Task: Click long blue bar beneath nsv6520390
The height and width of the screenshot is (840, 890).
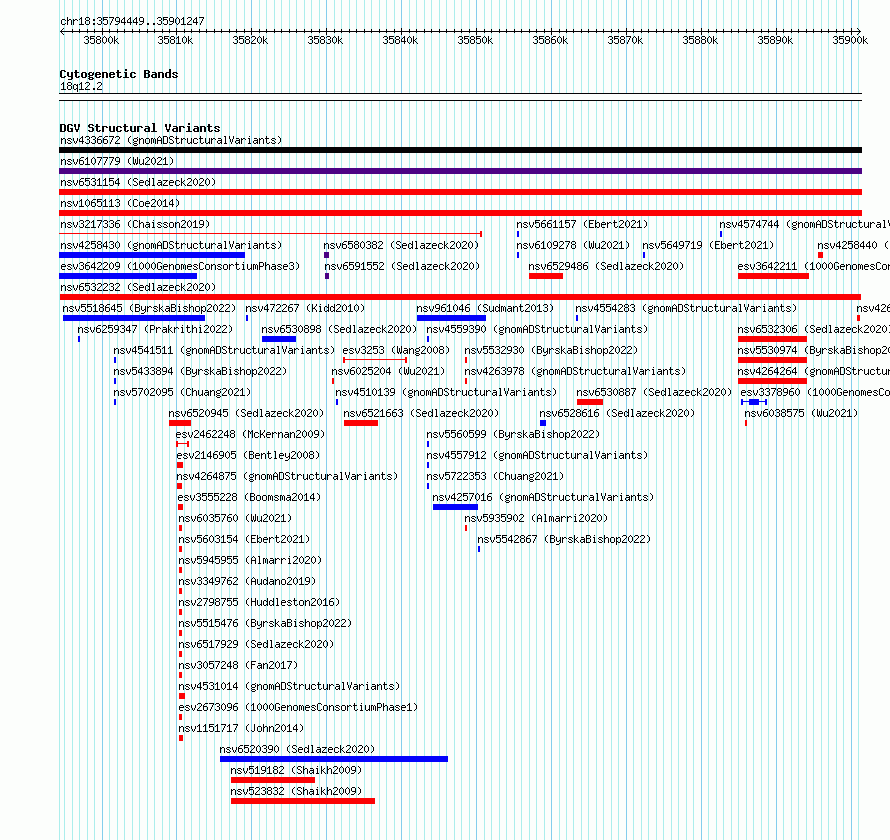Action: coord(334,759)
